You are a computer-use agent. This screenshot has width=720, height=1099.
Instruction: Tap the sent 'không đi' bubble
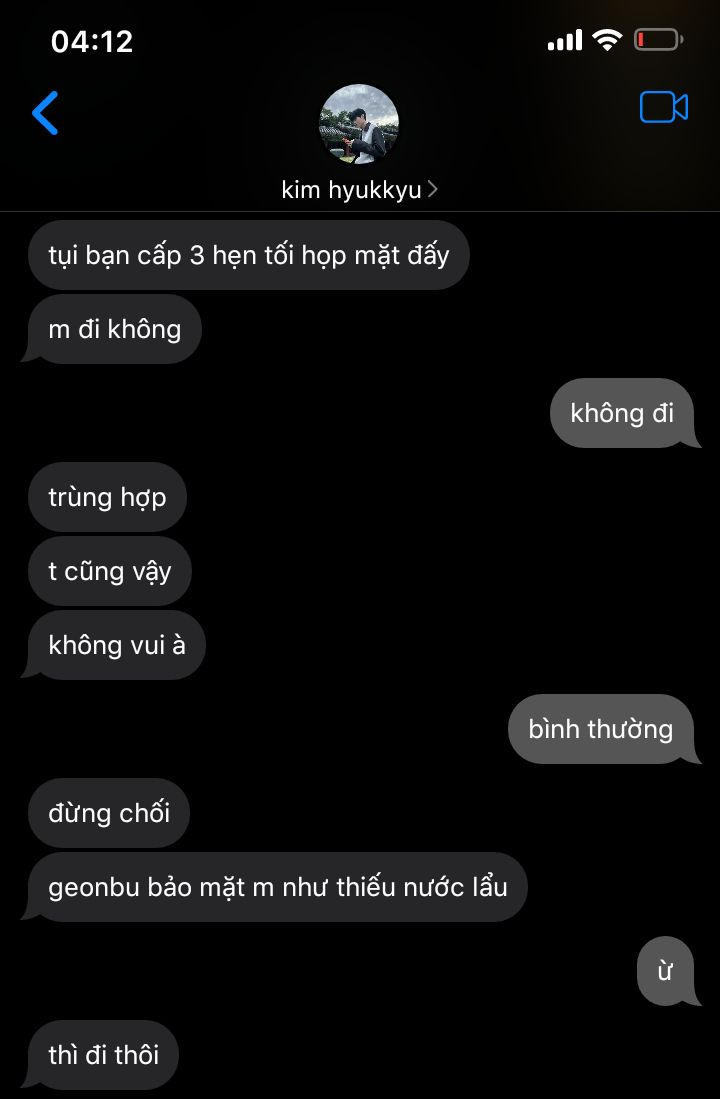(x=625, y=413)
